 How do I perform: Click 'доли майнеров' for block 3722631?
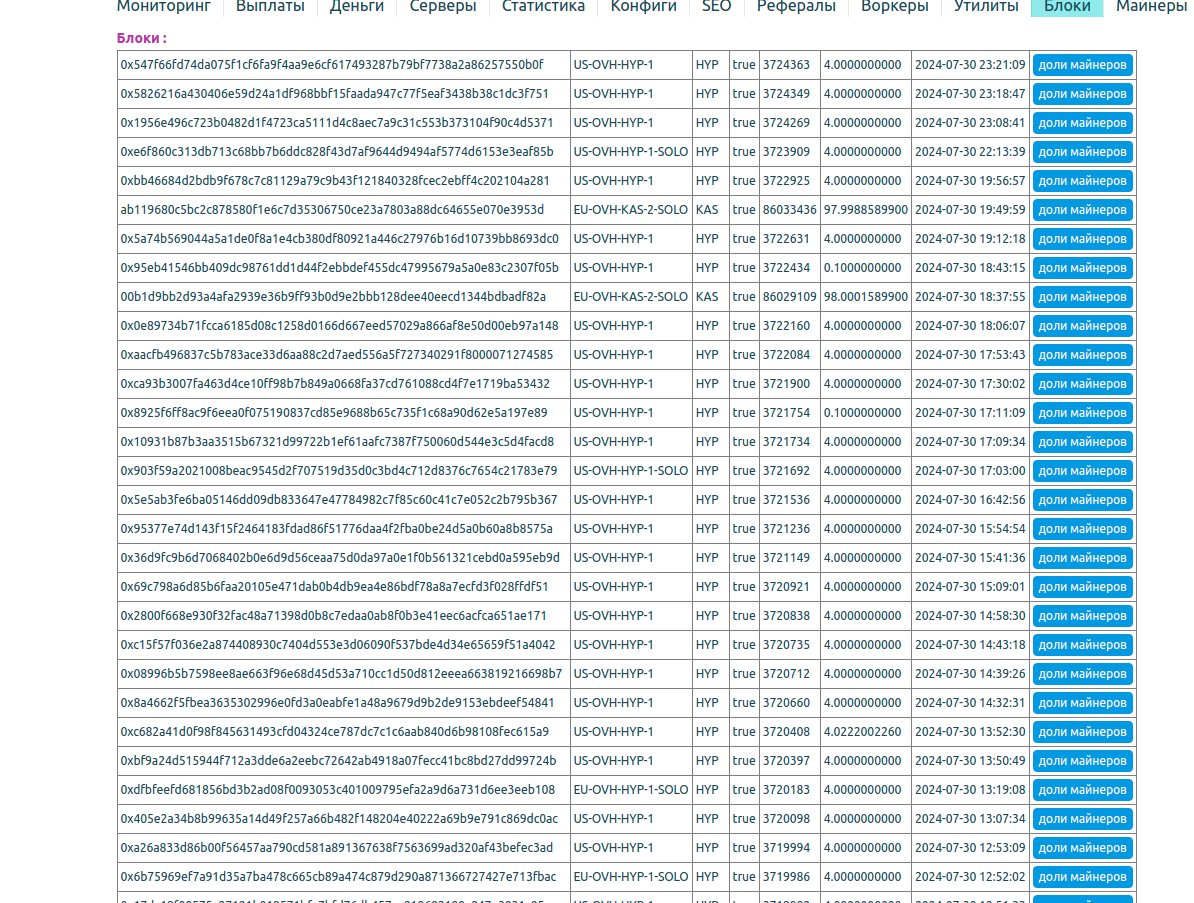pyautogui.click(x=1082, y=239)
